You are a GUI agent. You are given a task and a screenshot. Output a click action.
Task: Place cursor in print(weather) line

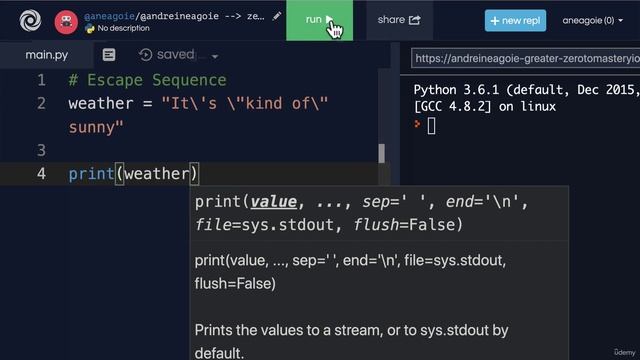[133, 174]
